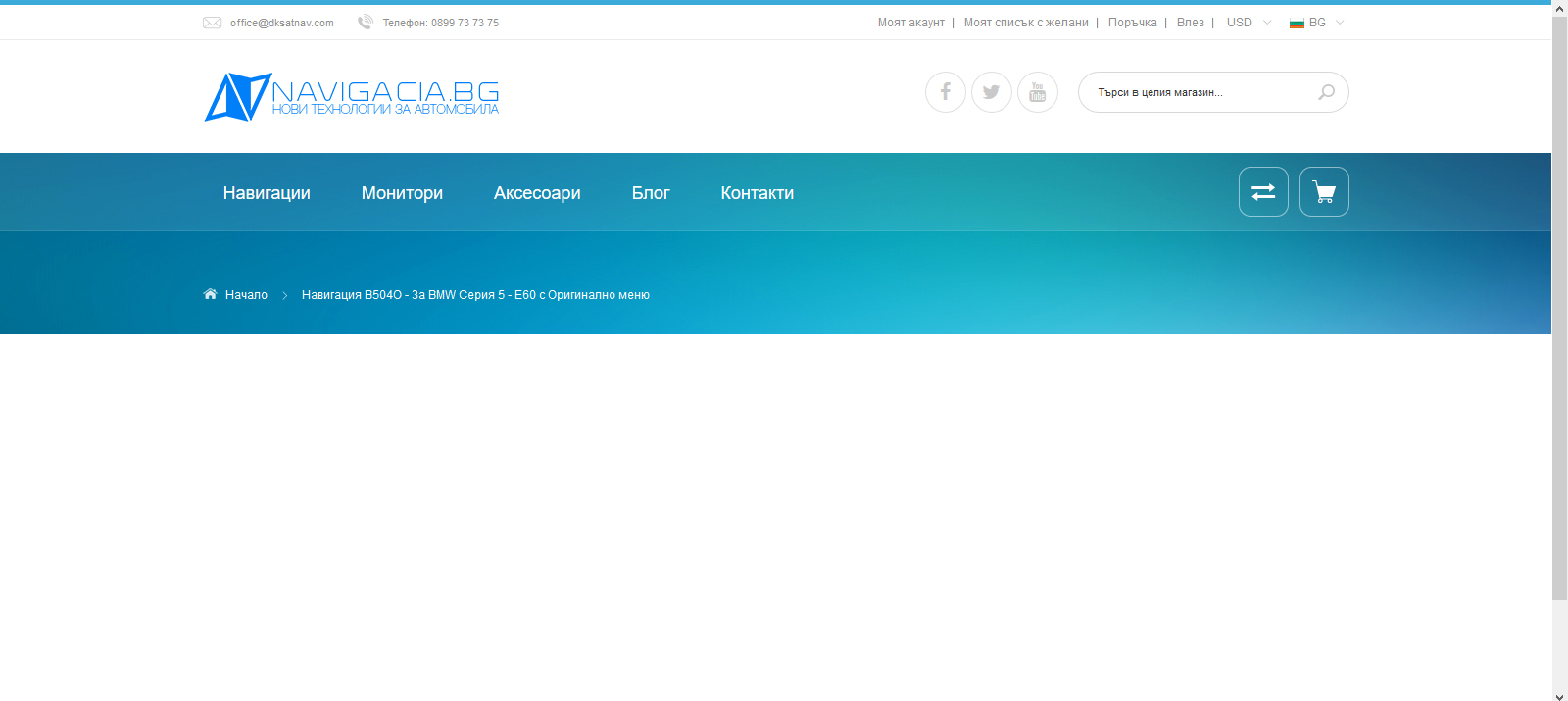This screenshot has height=701, width=1568.
Task: Open the Контакти page
Action: click(x=758, y=193)
